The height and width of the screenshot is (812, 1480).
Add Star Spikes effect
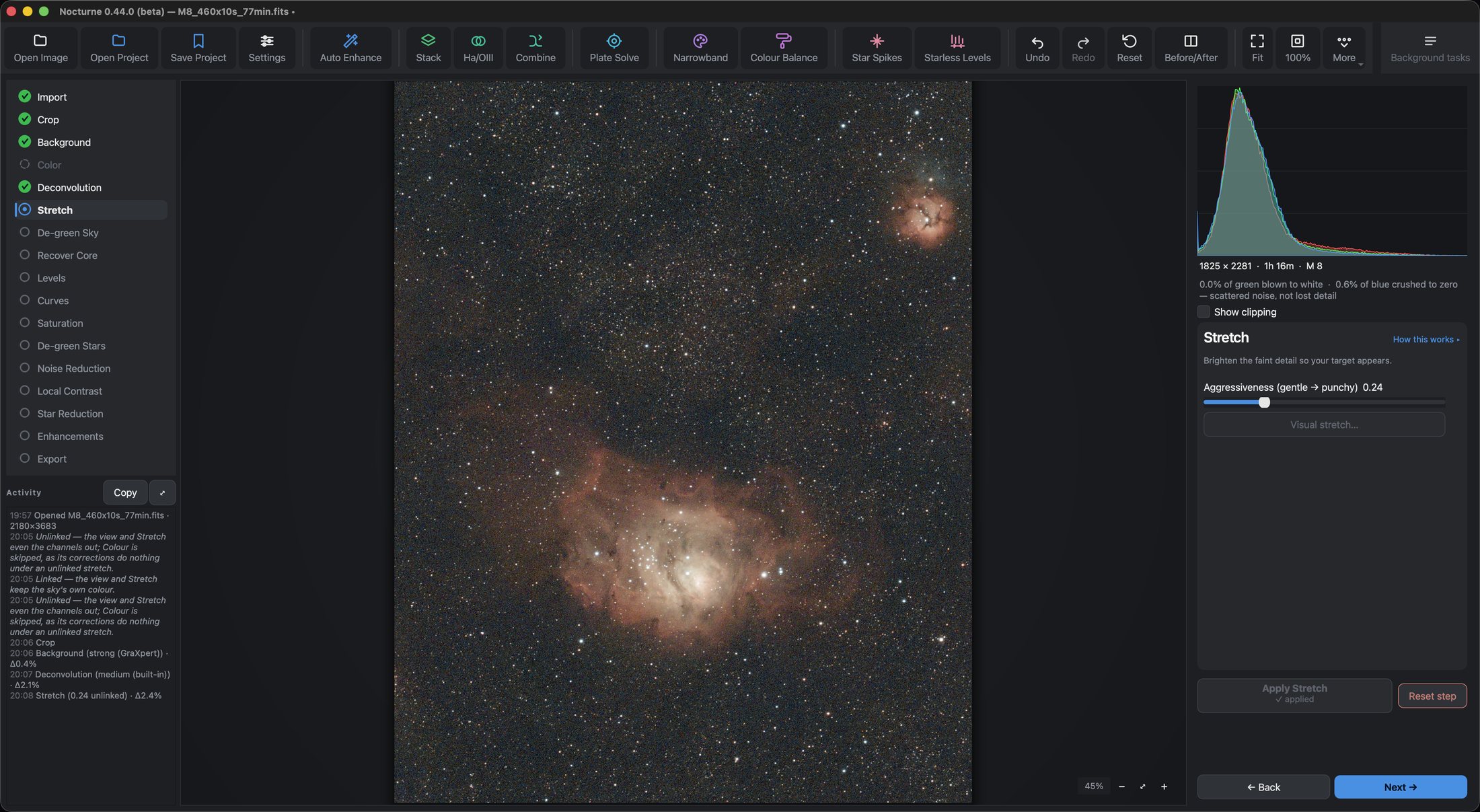point(877,48)
